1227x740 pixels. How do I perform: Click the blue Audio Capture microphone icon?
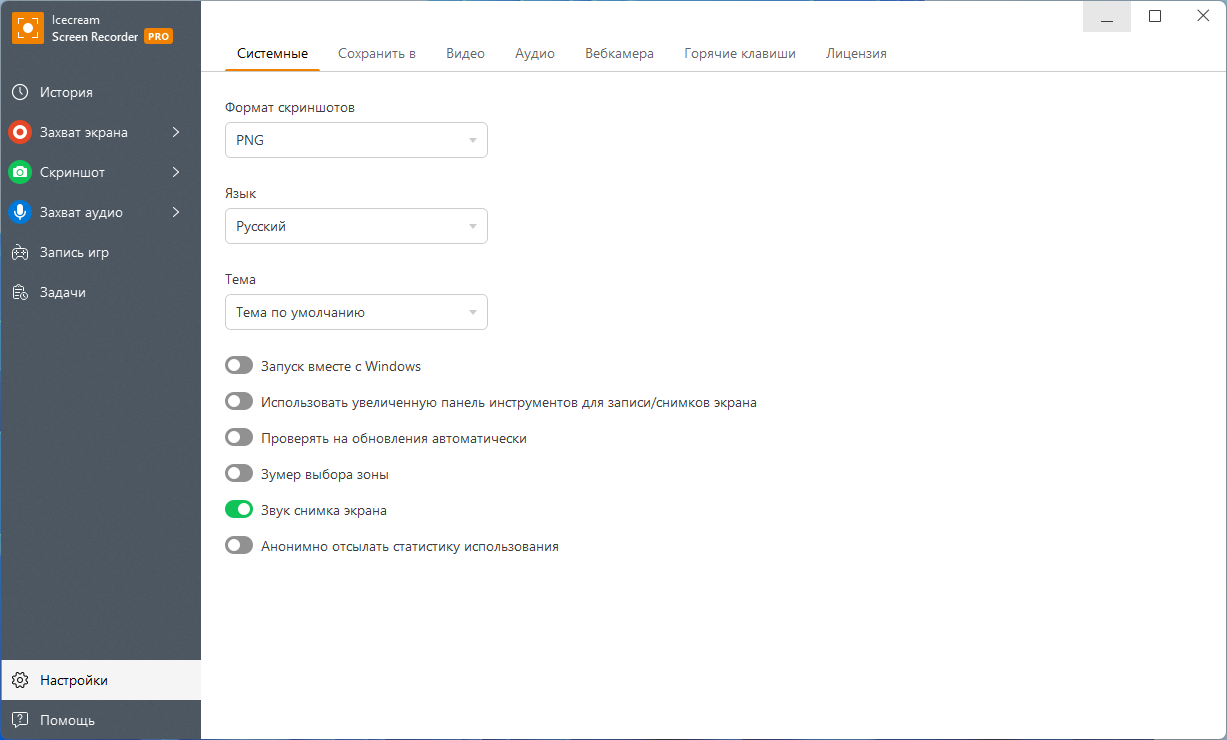(19, 212)
